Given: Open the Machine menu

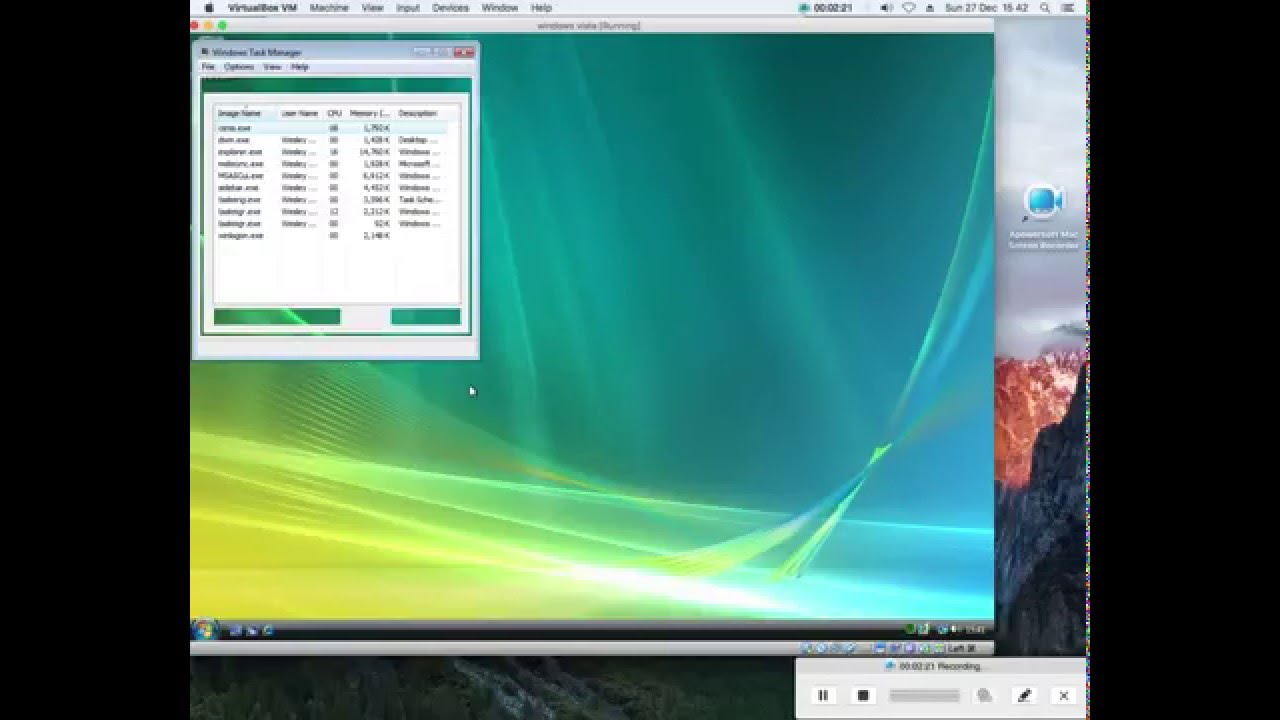Looking at the screenshot, I should [329, 7].
